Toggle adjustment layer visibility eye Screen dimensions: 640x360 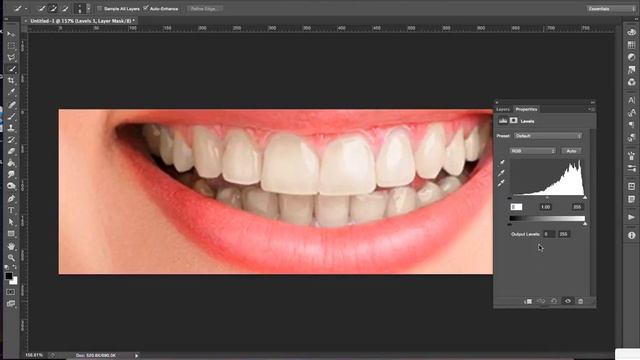(x=567, y=301)
